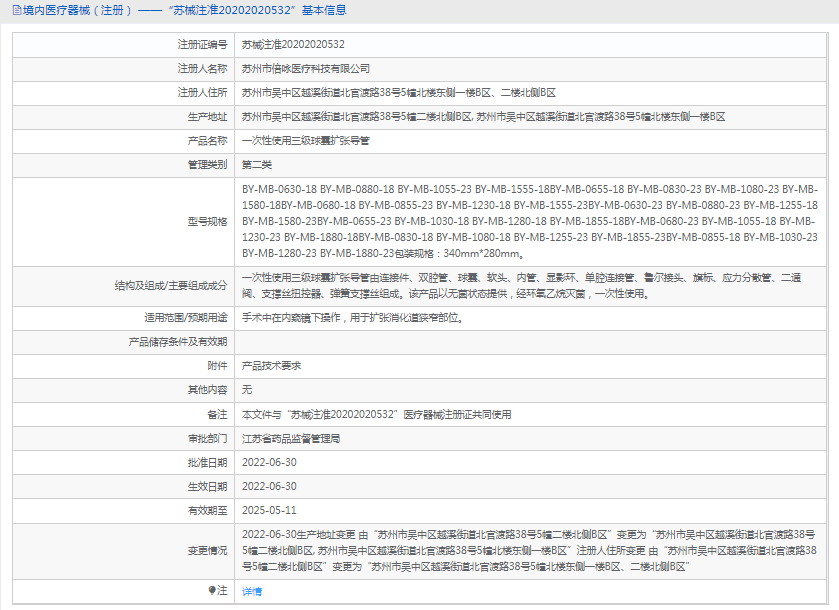Click the bullet icon beside 注 label
Screen dimensions: 839x610
pyautogui.click(x=212, y=590)
